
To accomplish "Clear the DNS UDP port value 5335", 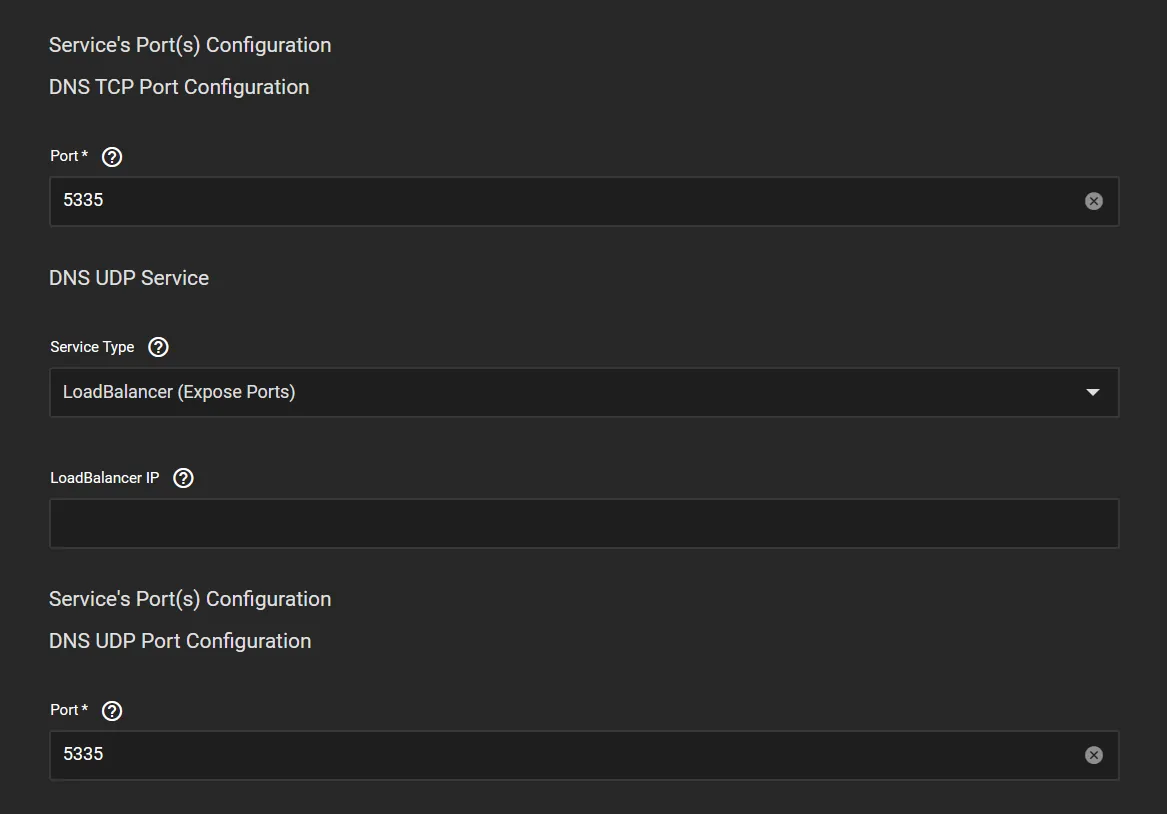I will coord(1093,755).
